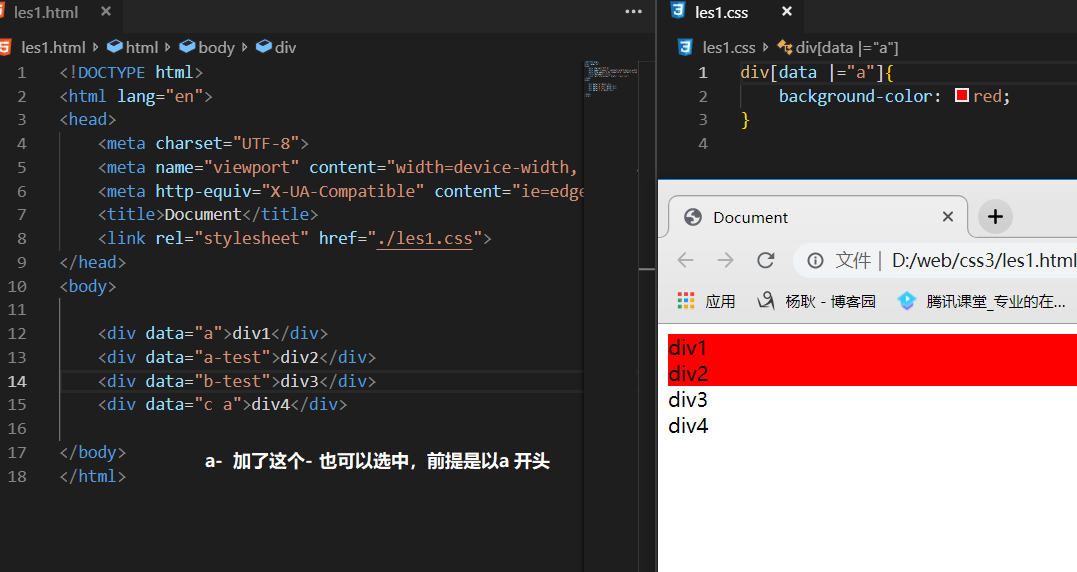Click CSS line number 1

pyautogui.click(x=702, y=73)
